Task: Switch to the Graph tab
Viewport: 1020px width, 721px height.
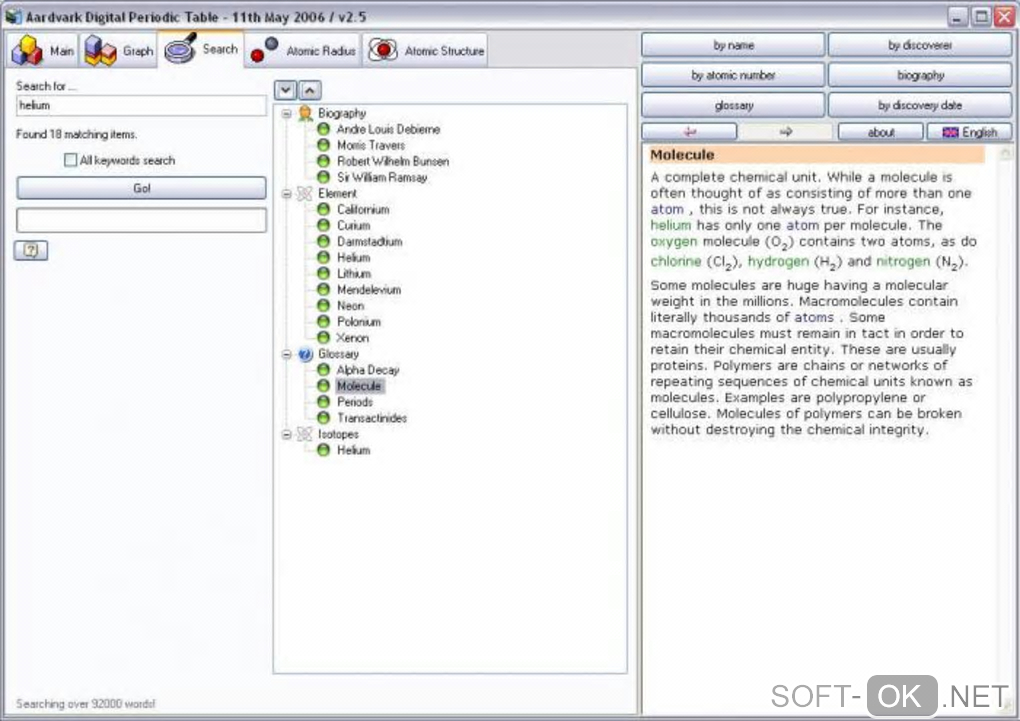Action: coord(118,50)
